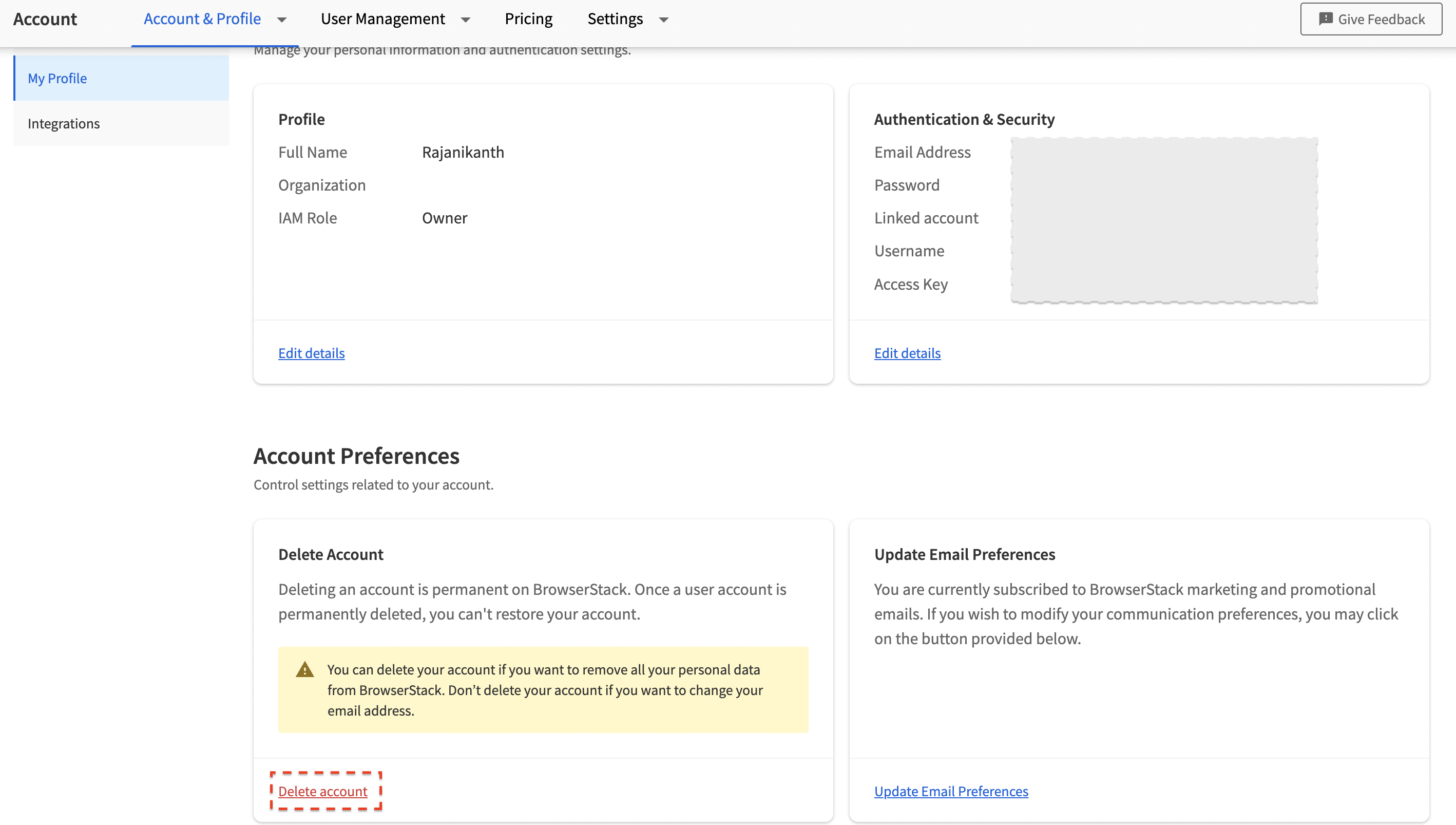
Task: Select the Account & Profile tab
Action: (x=202, y=18)
